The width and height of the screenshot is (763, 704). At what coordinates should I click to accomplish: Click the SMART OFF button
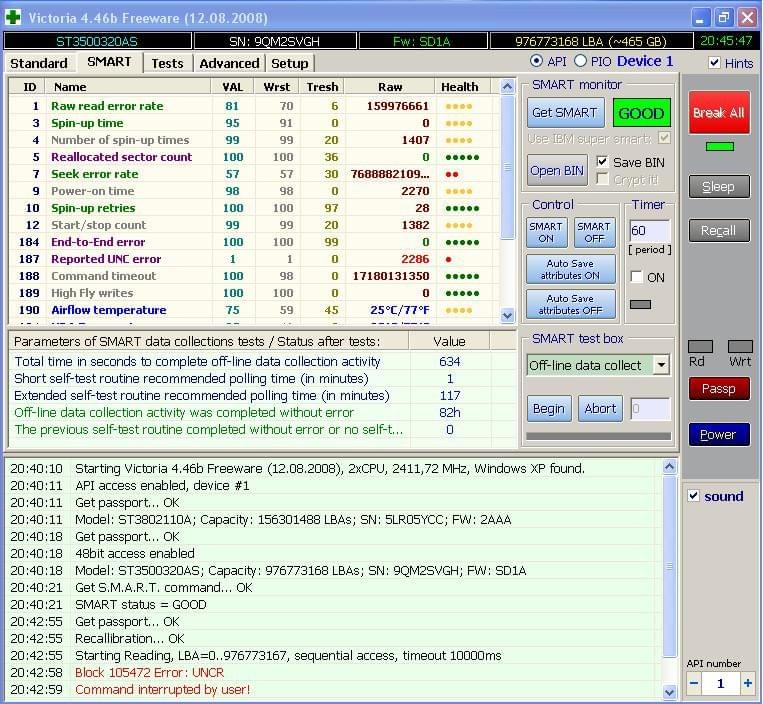point(594,233)
